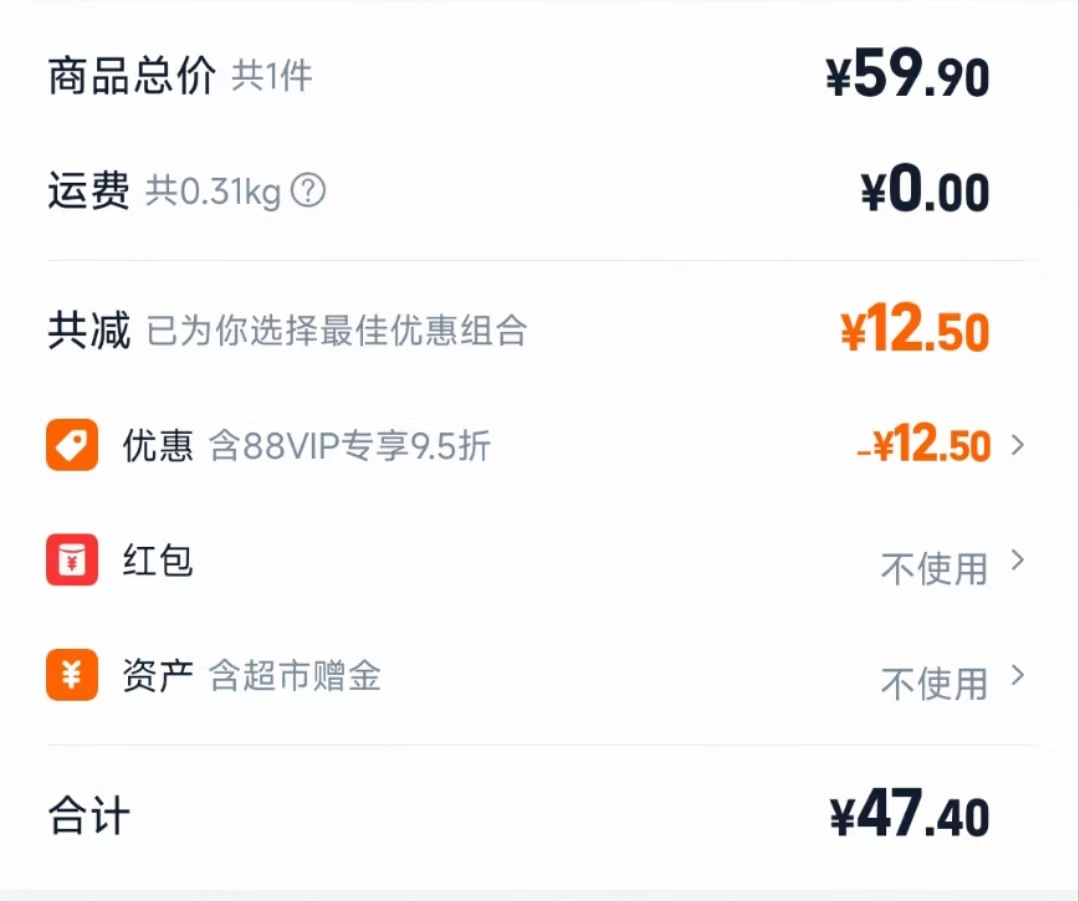
Task: Select the 资产 row label
Action: pyautogui.click(x=158, y=677)
